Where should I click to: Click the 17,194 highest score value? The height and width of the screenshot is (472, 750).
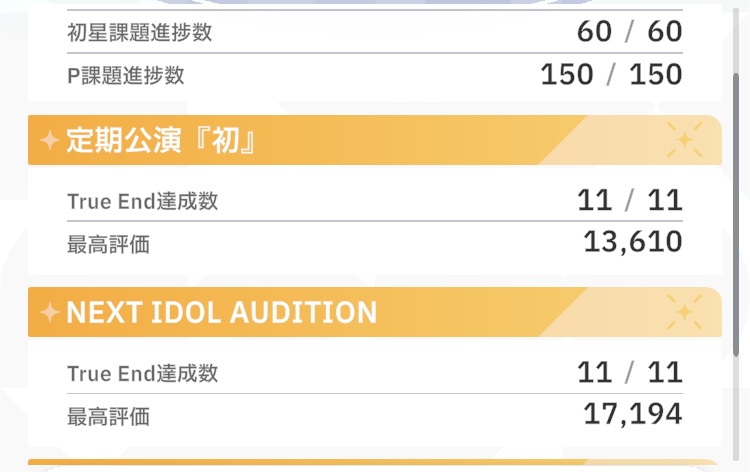click(x=632, y=414)
